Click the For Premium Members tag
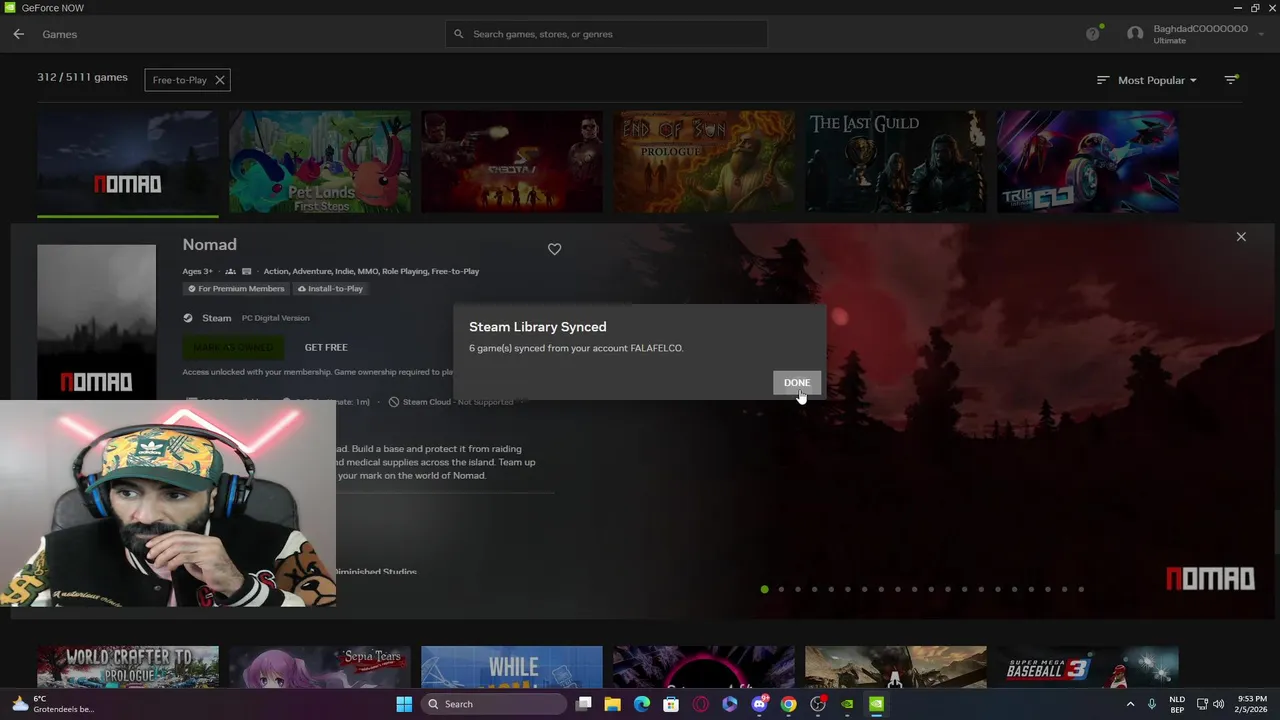Screen dimensions: 1280x720 pyautogui.click(x=236, y=288)
